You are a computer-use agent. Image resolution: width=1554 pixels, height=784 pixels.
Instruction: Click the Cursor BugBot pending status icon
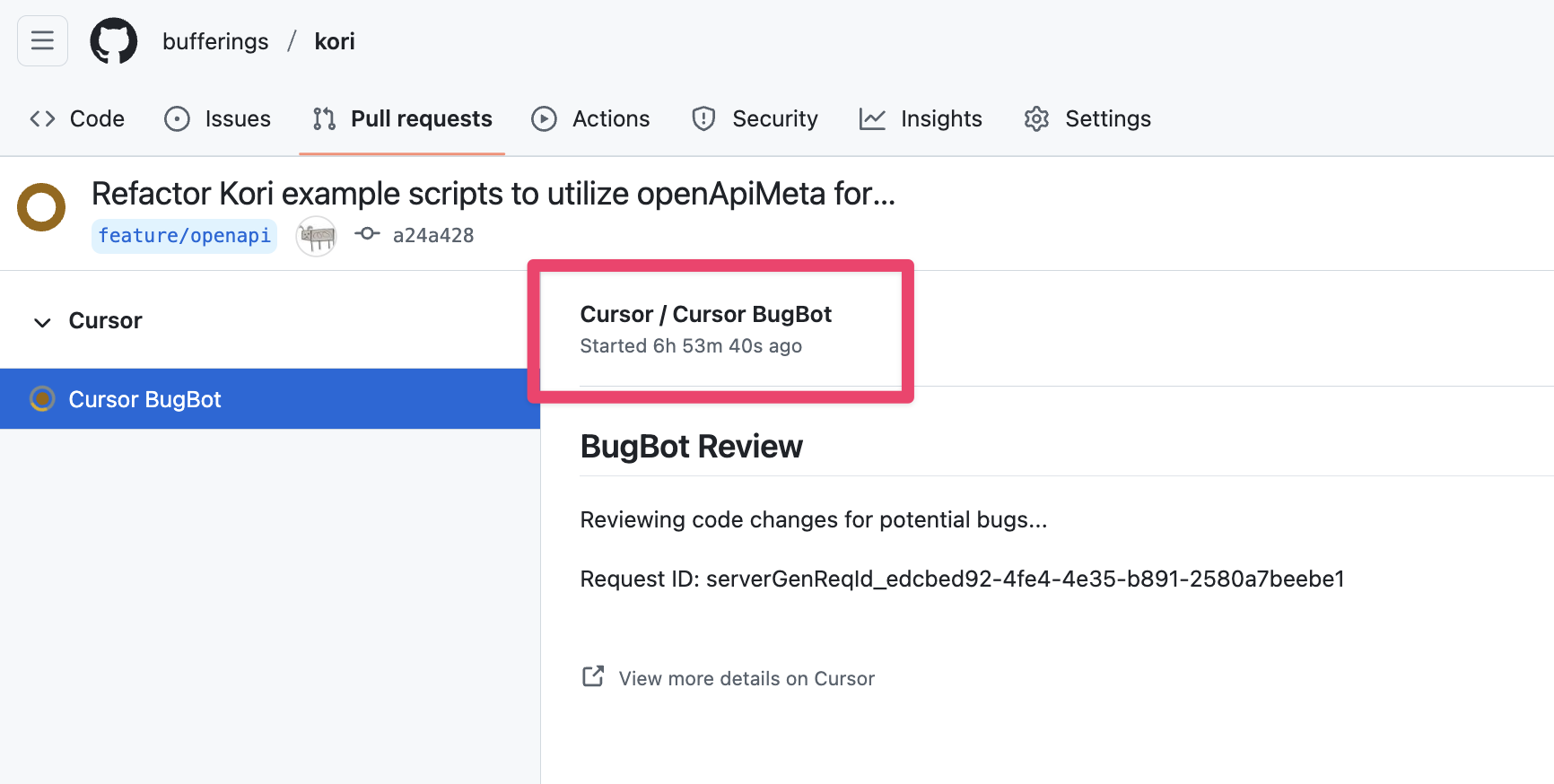point(42,398)
